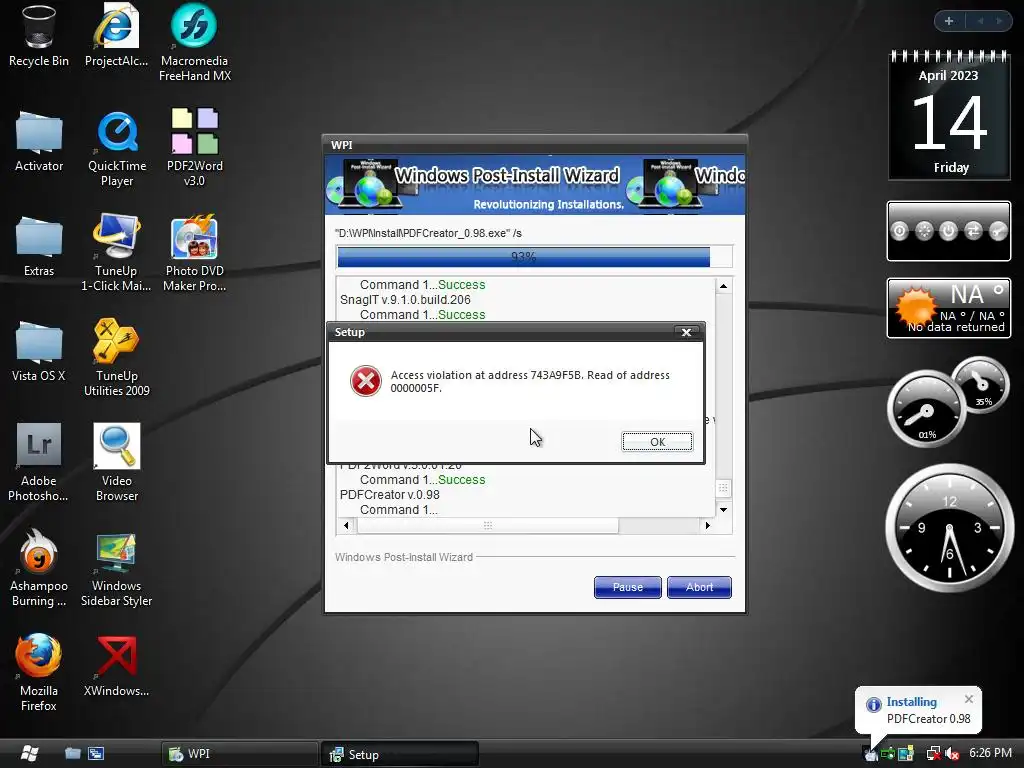Launch TuneUp 1-Click Maintenance shortcut
This screenshot has width=1024, height=768.
(x=116, y=253)
